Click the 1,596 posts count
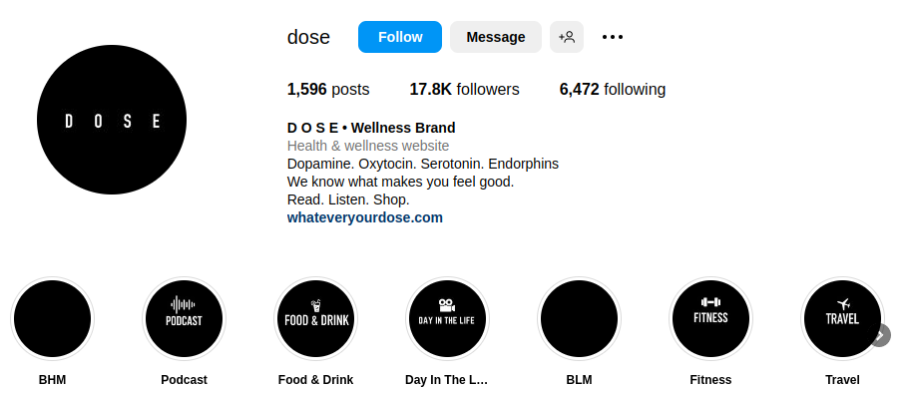901x401 pixels. [328, 89]
